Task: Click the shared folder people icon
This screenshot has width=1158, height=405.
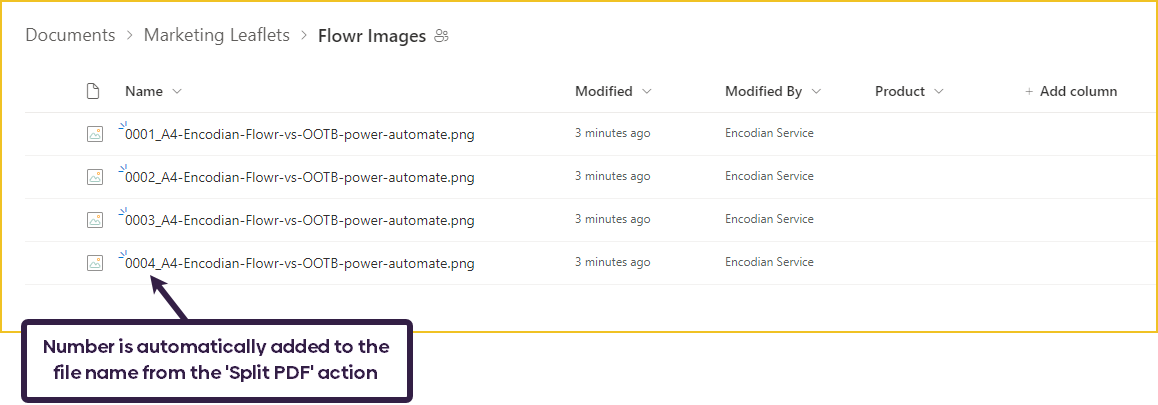Action: pyautogui.click(x=442, y=36)
